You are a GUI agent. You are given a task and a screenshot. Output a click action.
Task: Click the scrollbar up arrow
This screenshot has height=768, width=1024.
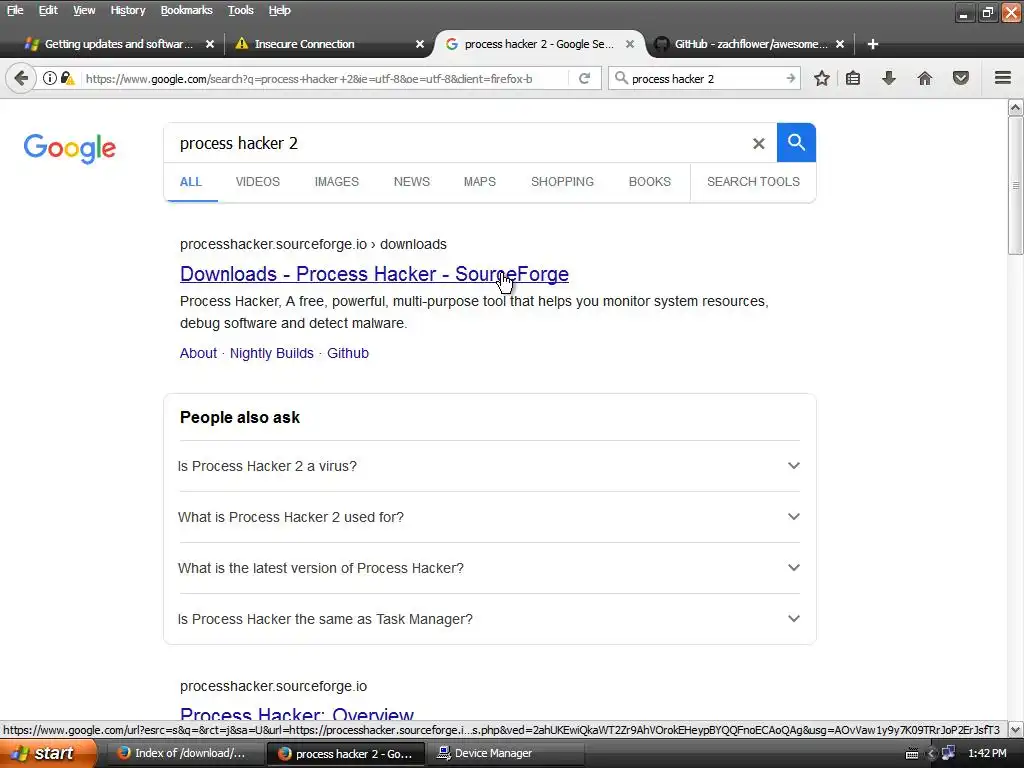pos(1015,107)
